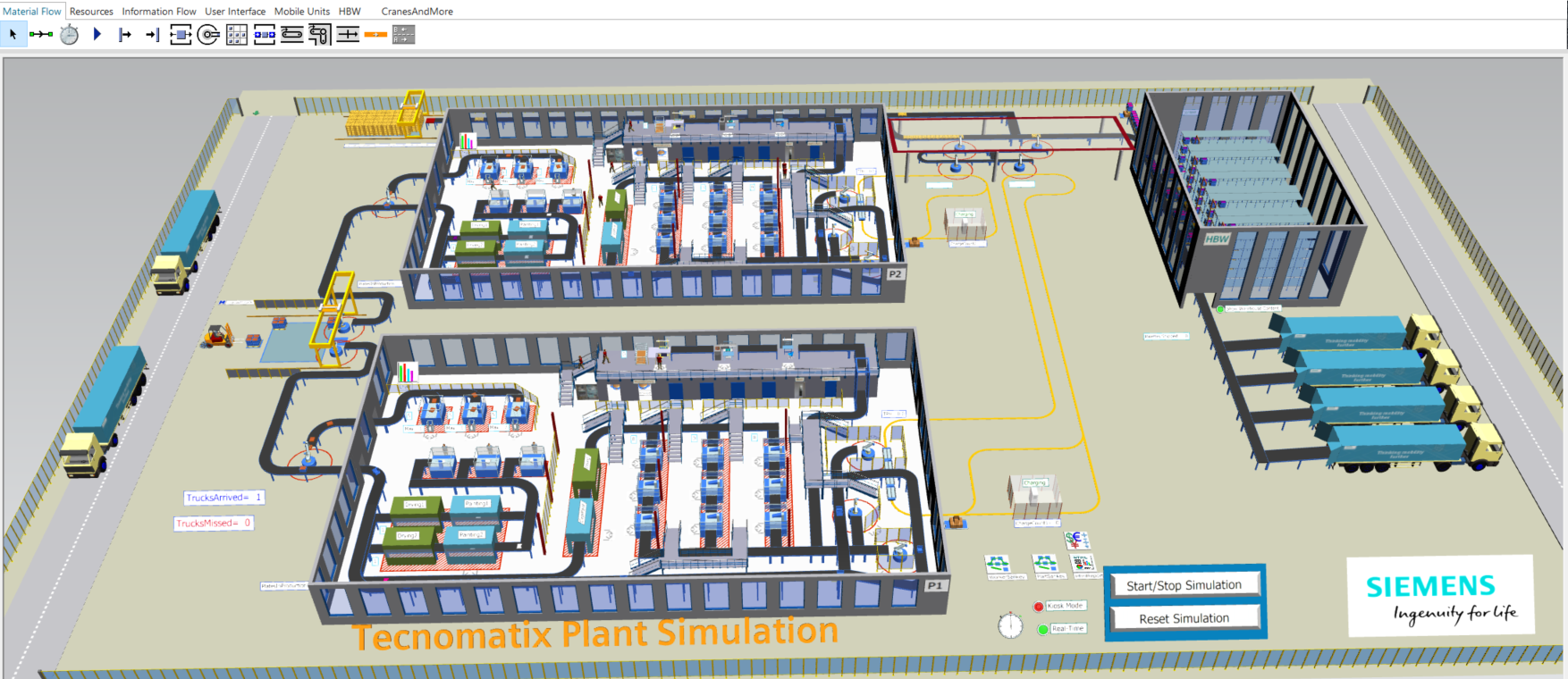The image size is (1568, 679).
Task: Insert a circular station object
Action: (208, 35)
